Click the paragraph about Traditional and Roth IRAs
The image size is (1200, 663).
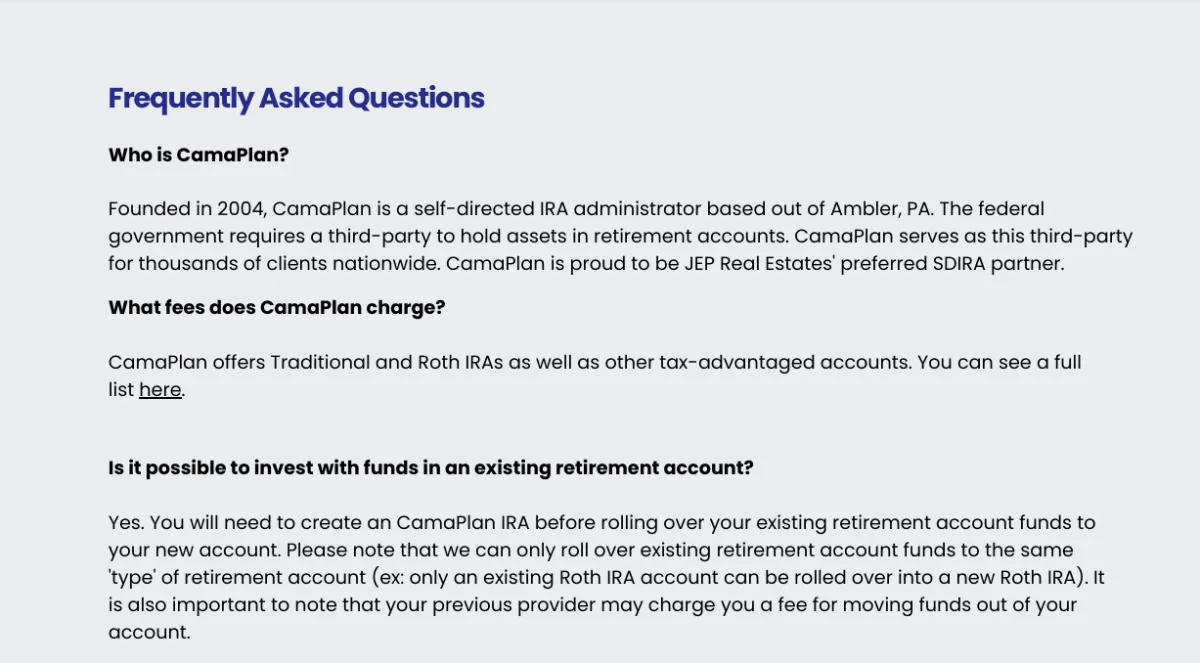click(x=595, y=376)
